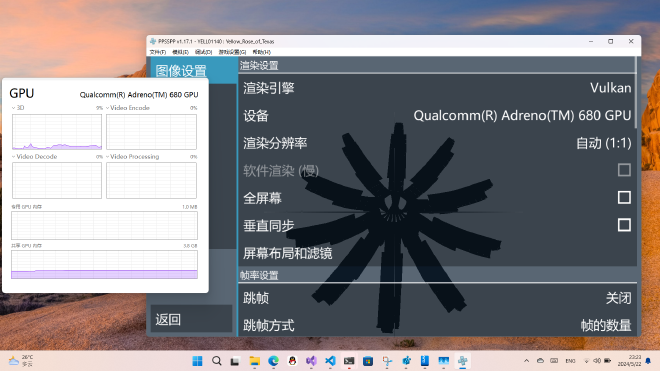
Task: Open the 帮助(H) menu
Action: (261, 52)
